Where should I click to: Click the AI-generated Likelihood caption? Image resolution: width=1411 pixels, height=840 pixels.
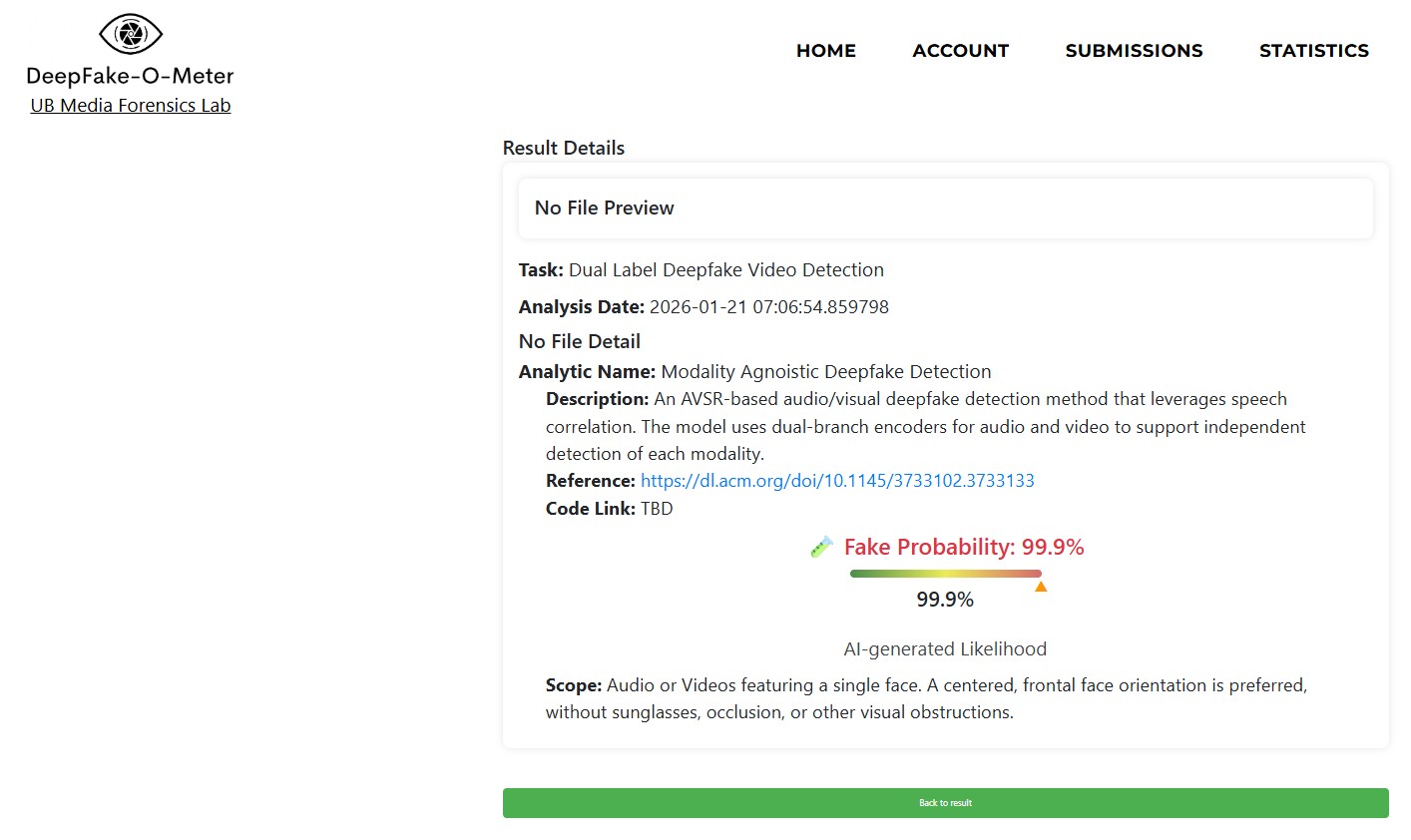click(x=945, y=649)
